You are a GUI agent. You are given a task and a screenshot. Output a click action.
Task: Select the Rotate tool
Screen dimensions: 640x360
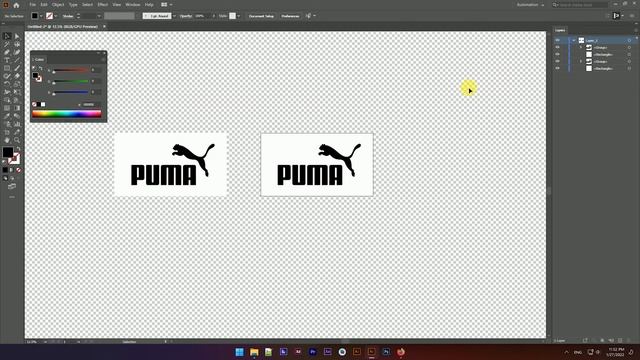pos(7,84)
